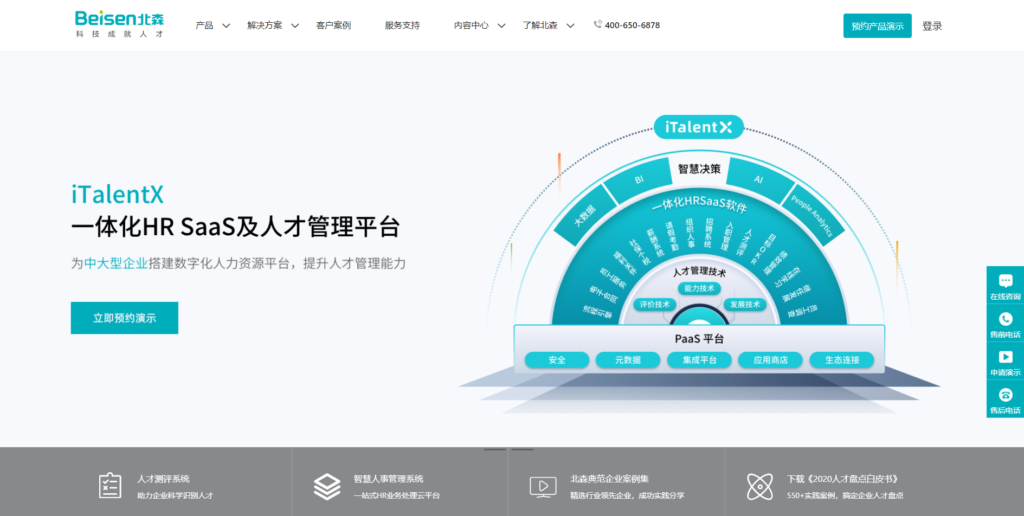
Task: Click the 400-650-6878 phone number
Action: pyautogui.click(x=632, y=25)
